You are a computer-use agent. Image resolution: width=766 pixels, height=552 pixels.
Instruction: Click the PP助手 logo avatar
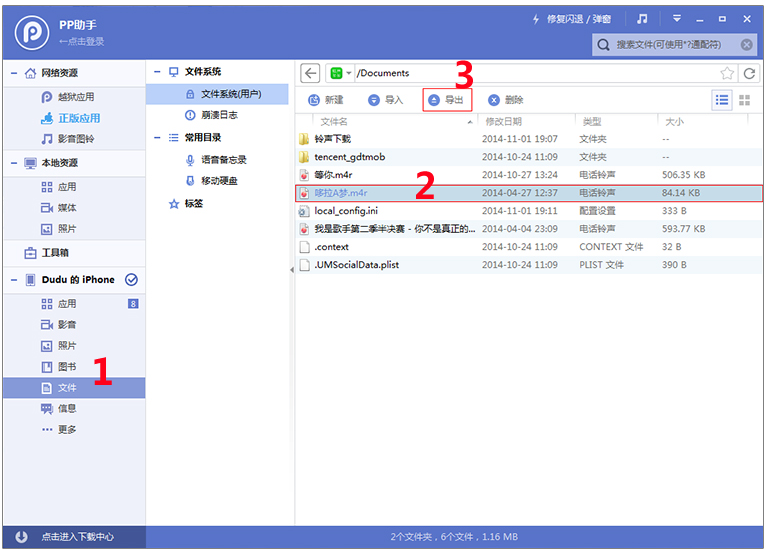pos(33,32)
